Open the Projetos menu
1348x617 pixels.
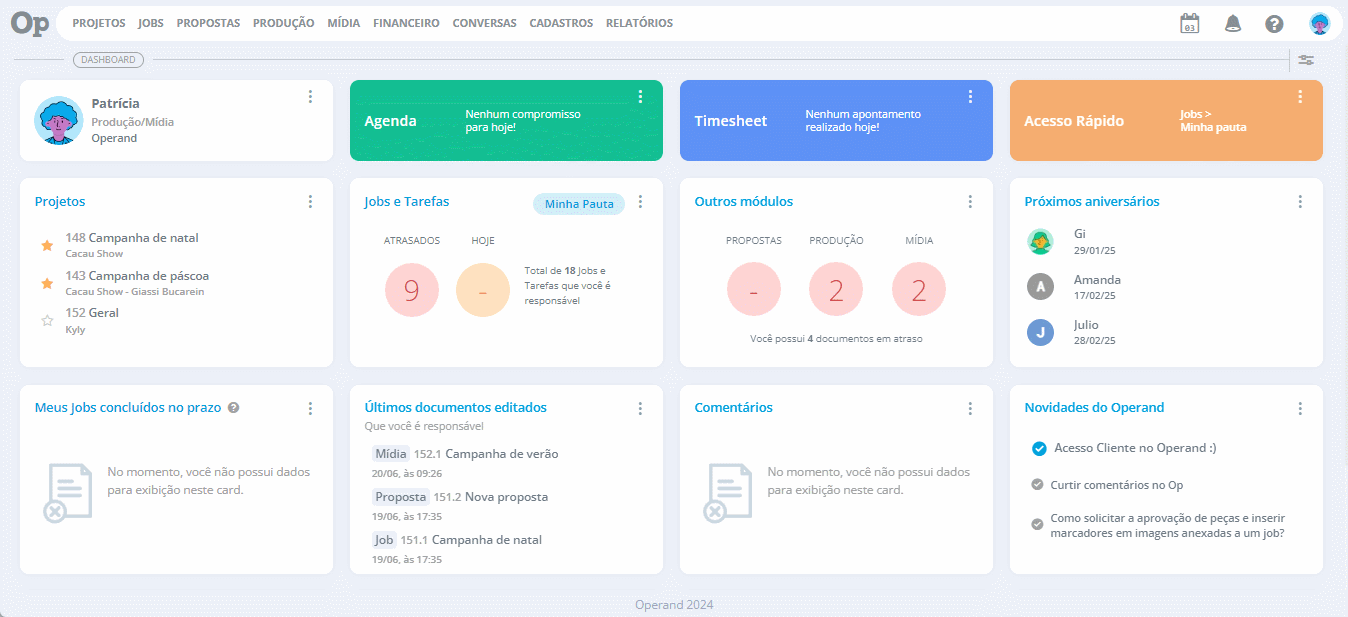pyautogui.click(x=99, y=23)
